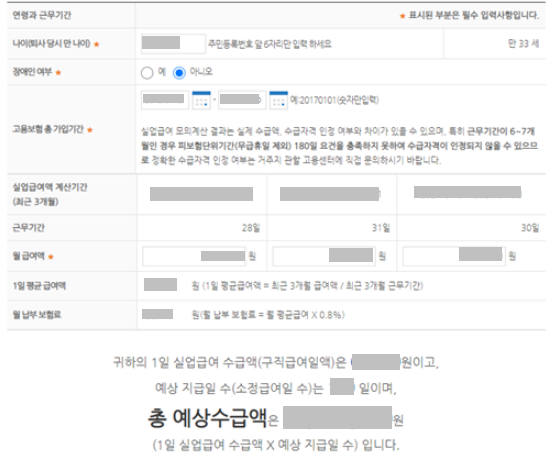550x462 pixels.
Task: Click the monthly salary field under 30일
Action: click(x=454, y=256)
